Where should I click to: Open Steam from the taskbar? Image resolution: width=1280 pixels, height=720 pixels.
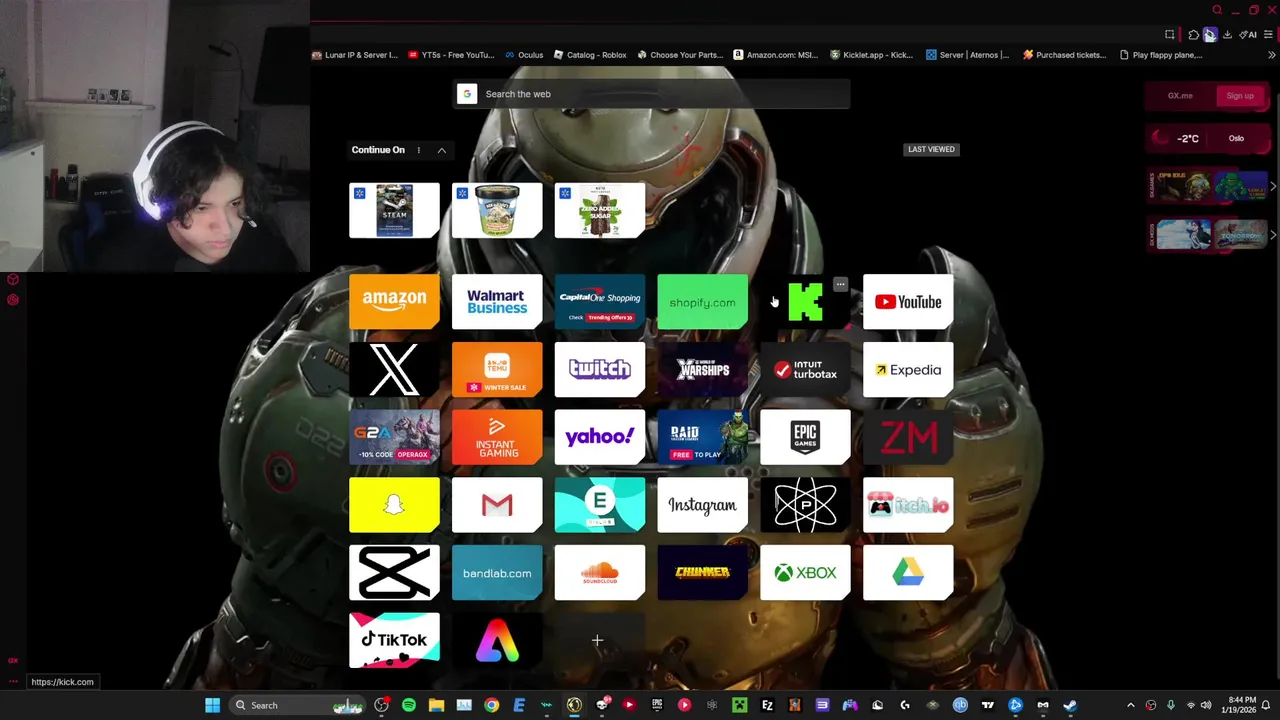pos(1070,705)
